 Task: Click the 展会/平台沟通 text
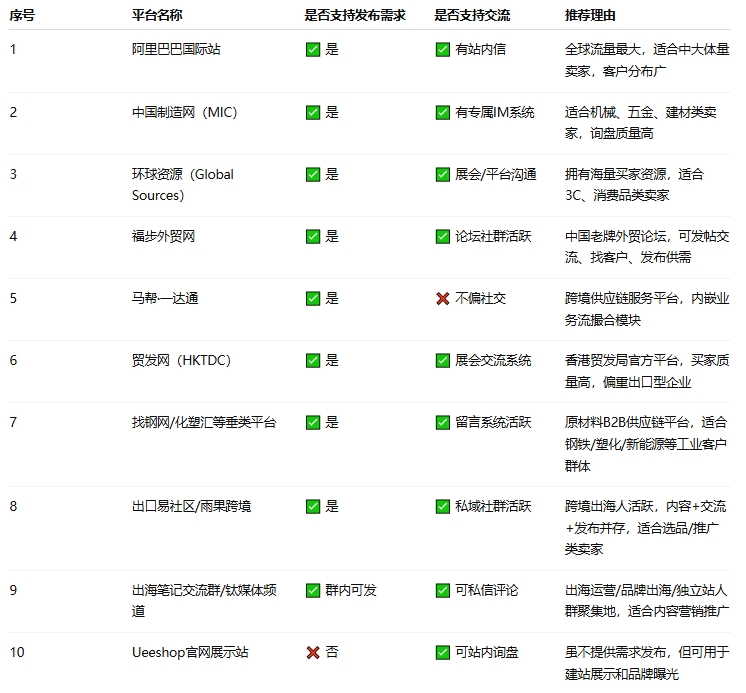(496, 175)
